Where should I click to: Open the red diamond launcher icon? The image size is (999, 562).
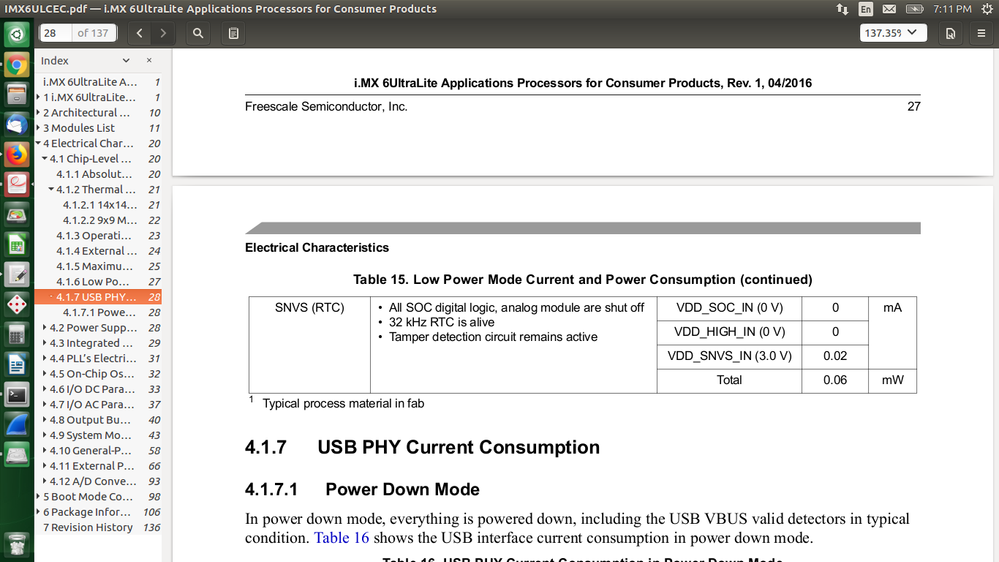coord(17,305)
